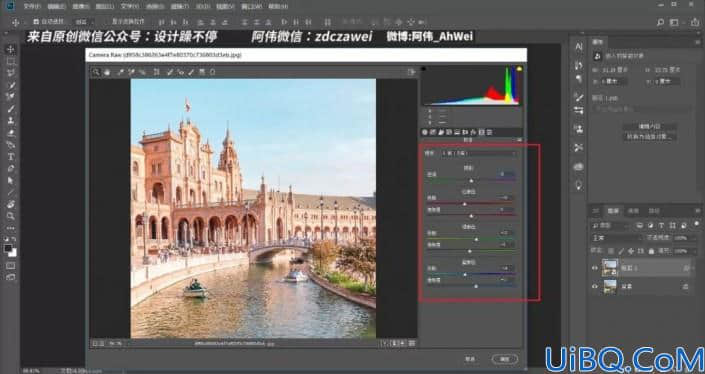The image size is (705, 374).
Task: Select the Horizontal Type tool
Action: (x=11, y=157)
